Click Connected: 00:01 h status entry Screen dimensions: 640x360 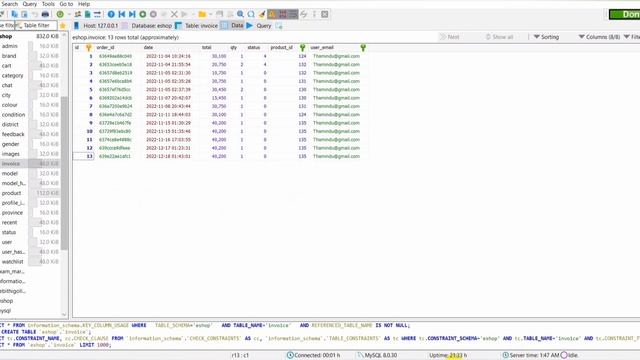pos(313,355)
